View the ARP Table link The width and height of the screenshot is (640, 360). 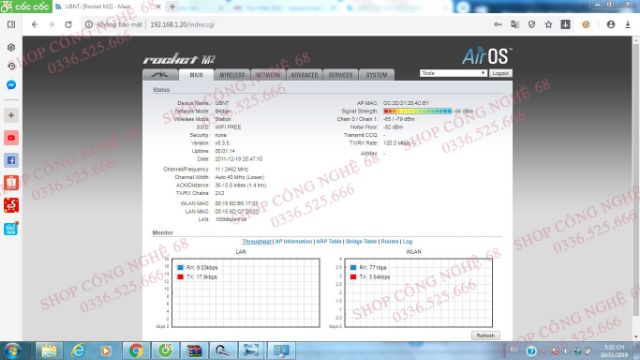(329, 242)
